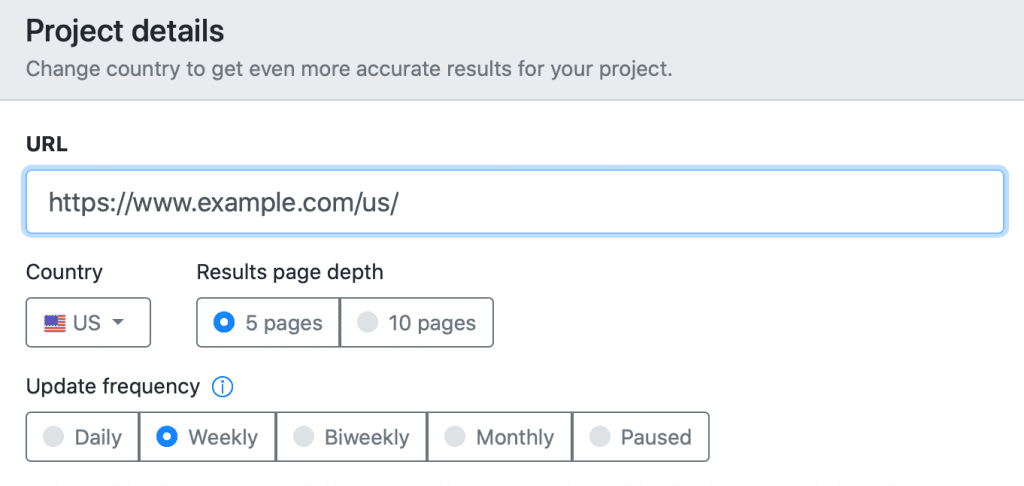Click the info icon beside Update frequency
Viewport: 1024px width, 486px height.
pos(223,386)
